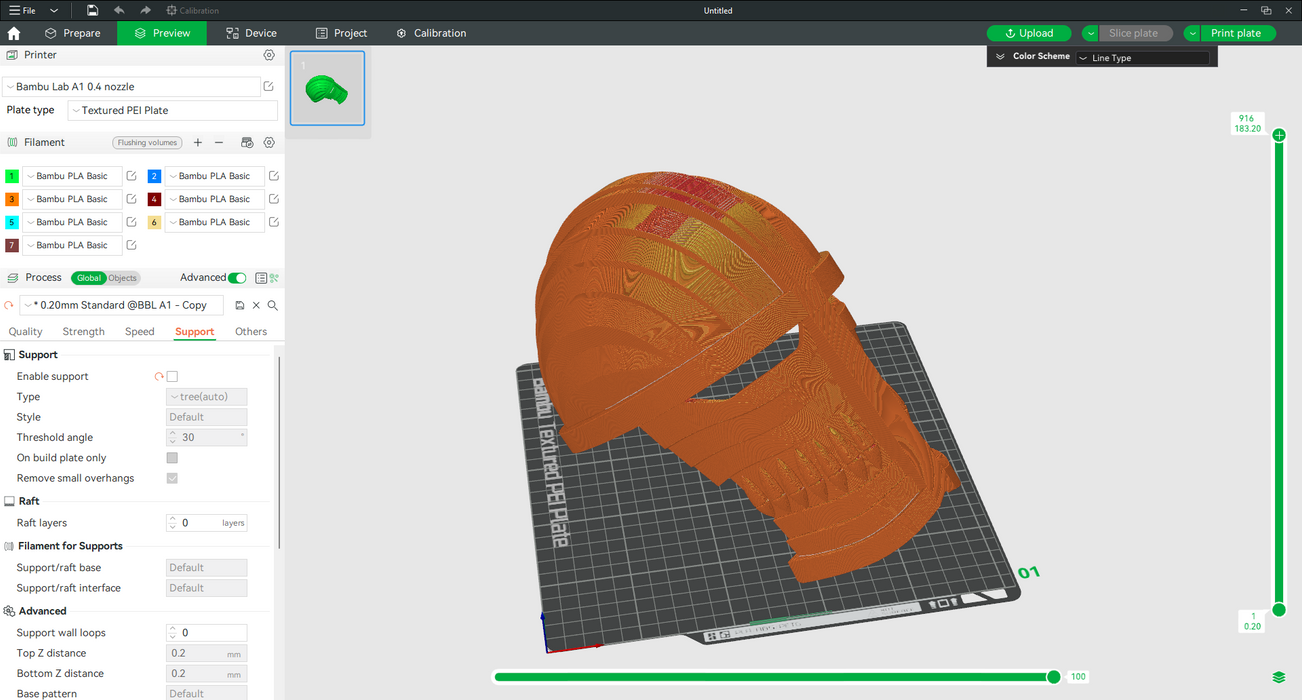
Task: Edit the Bambu Lab A1 printer preset
Action: click(x=268, y=87)
